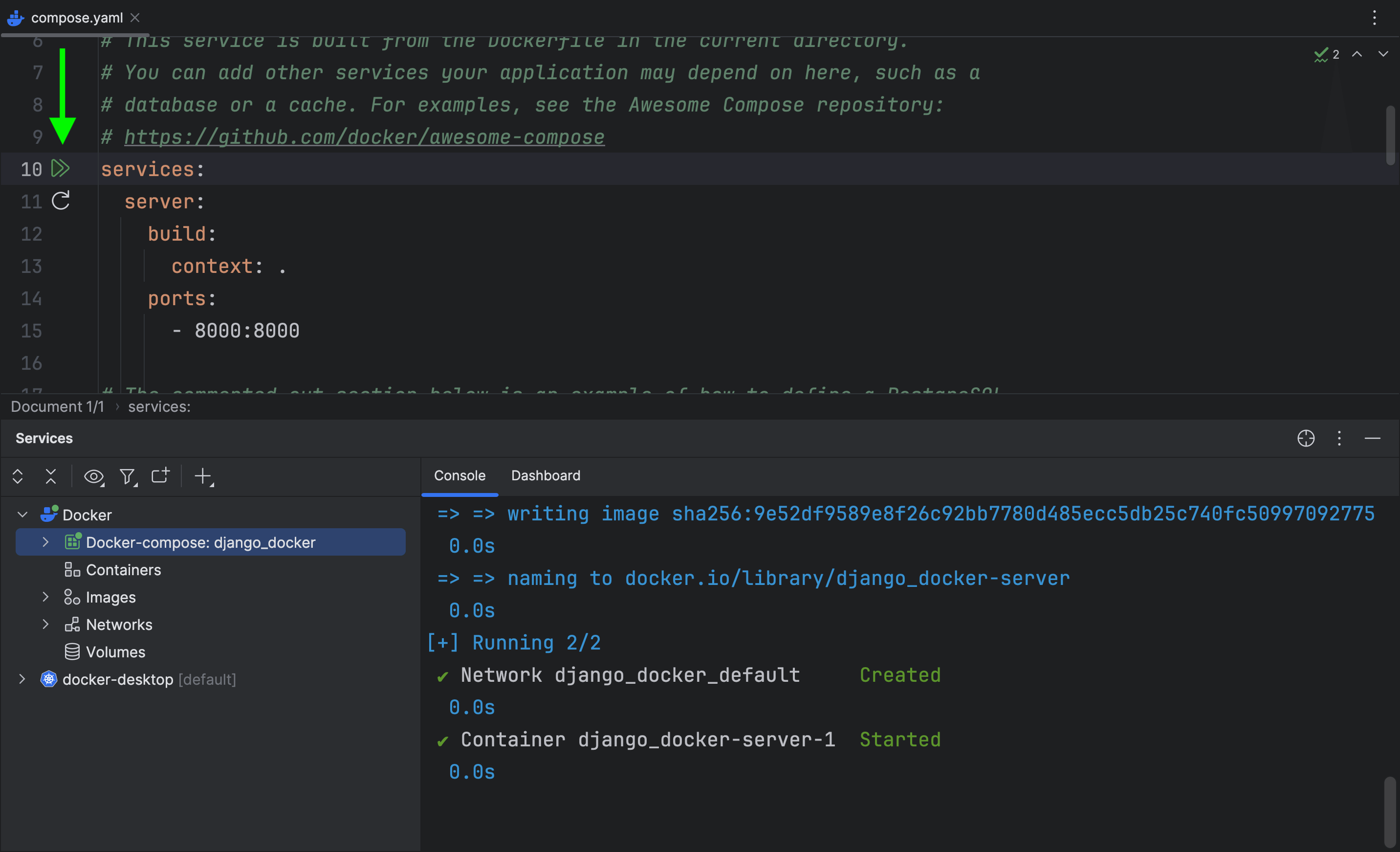1400x852 pixels.
Task: Click the restart icon beside server
Action: coord(60,201)
